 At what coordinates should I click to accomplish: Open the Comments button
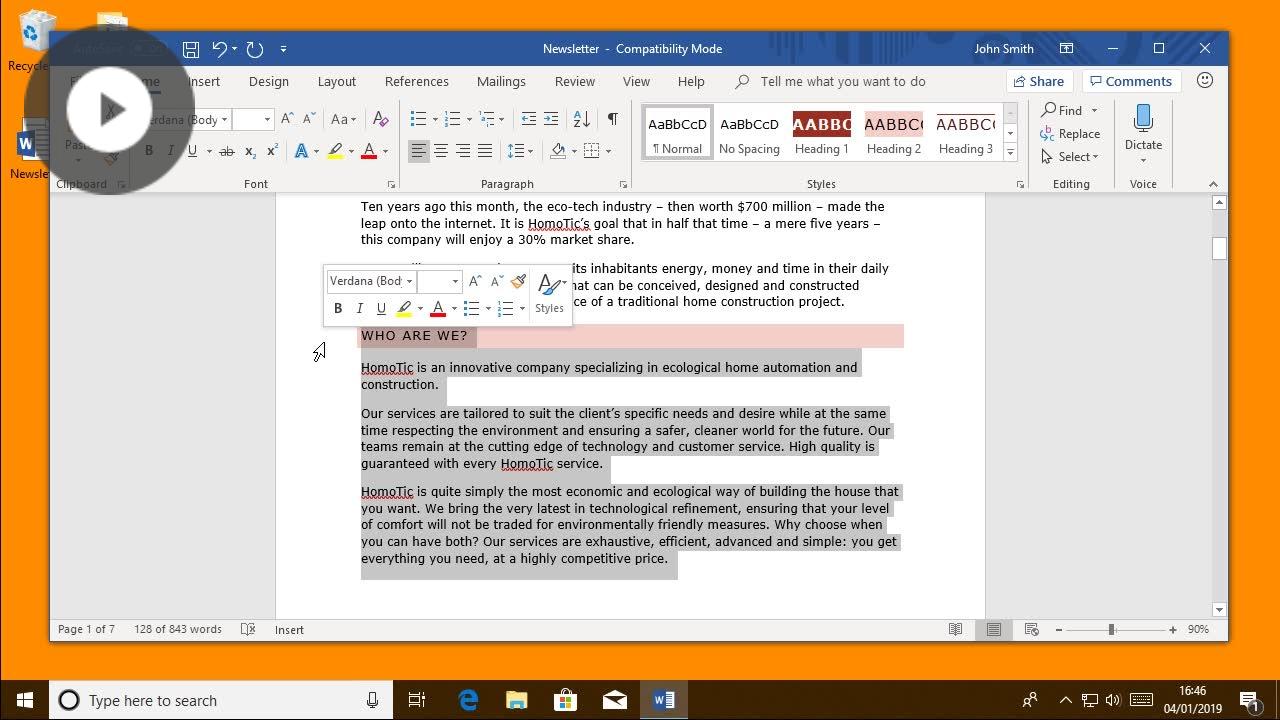pyautogui.click(x=1131, y=82)
